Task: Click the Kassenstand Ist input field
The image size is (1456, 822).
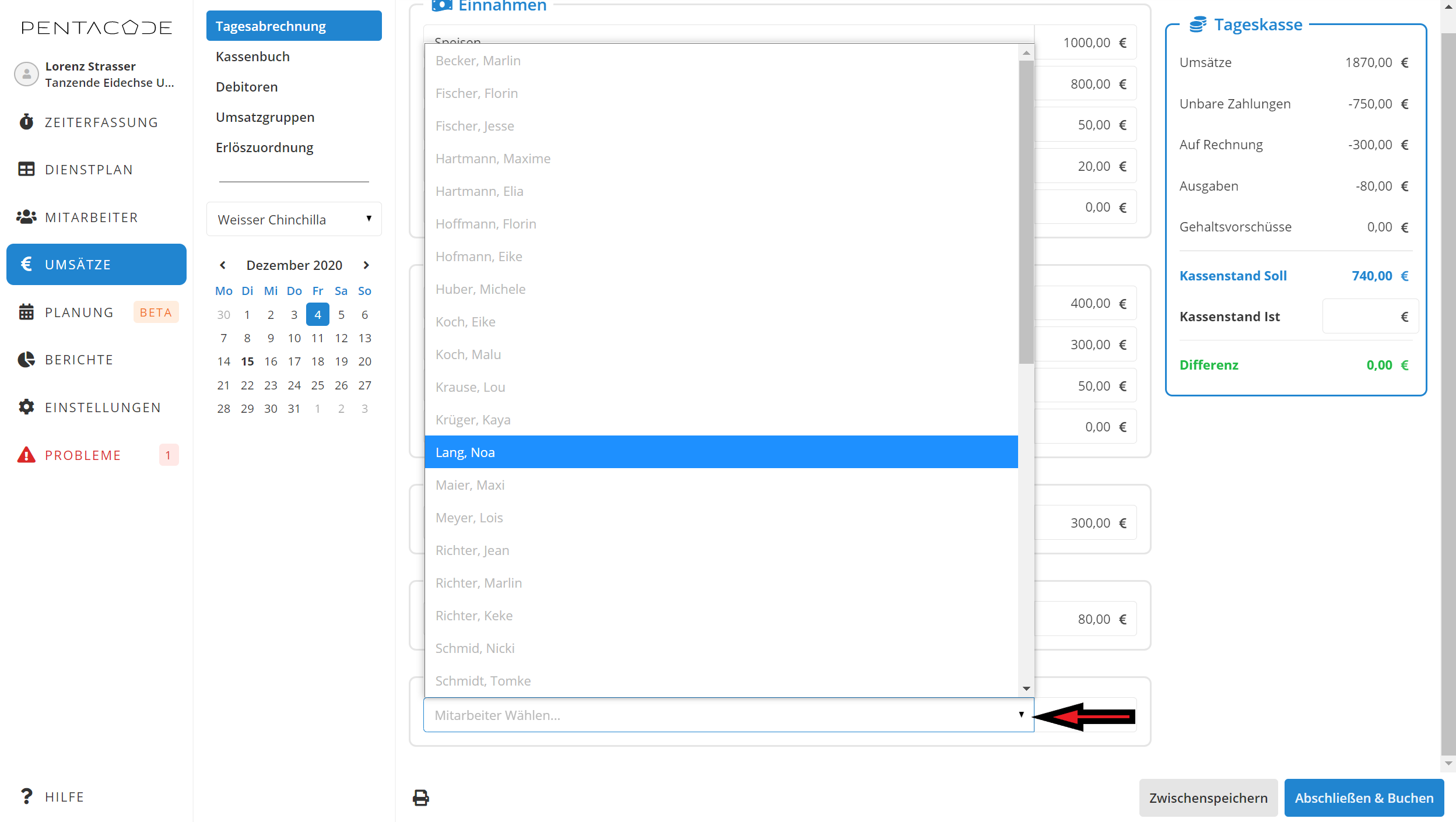Action: tap(1360, 317)
